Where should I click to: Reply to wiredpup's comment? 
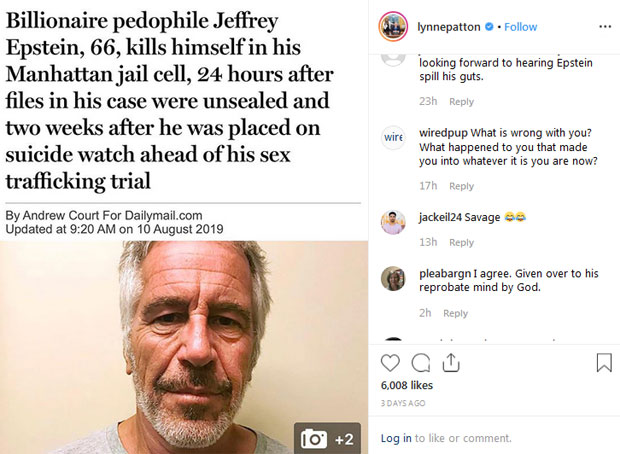click(461, 186)
